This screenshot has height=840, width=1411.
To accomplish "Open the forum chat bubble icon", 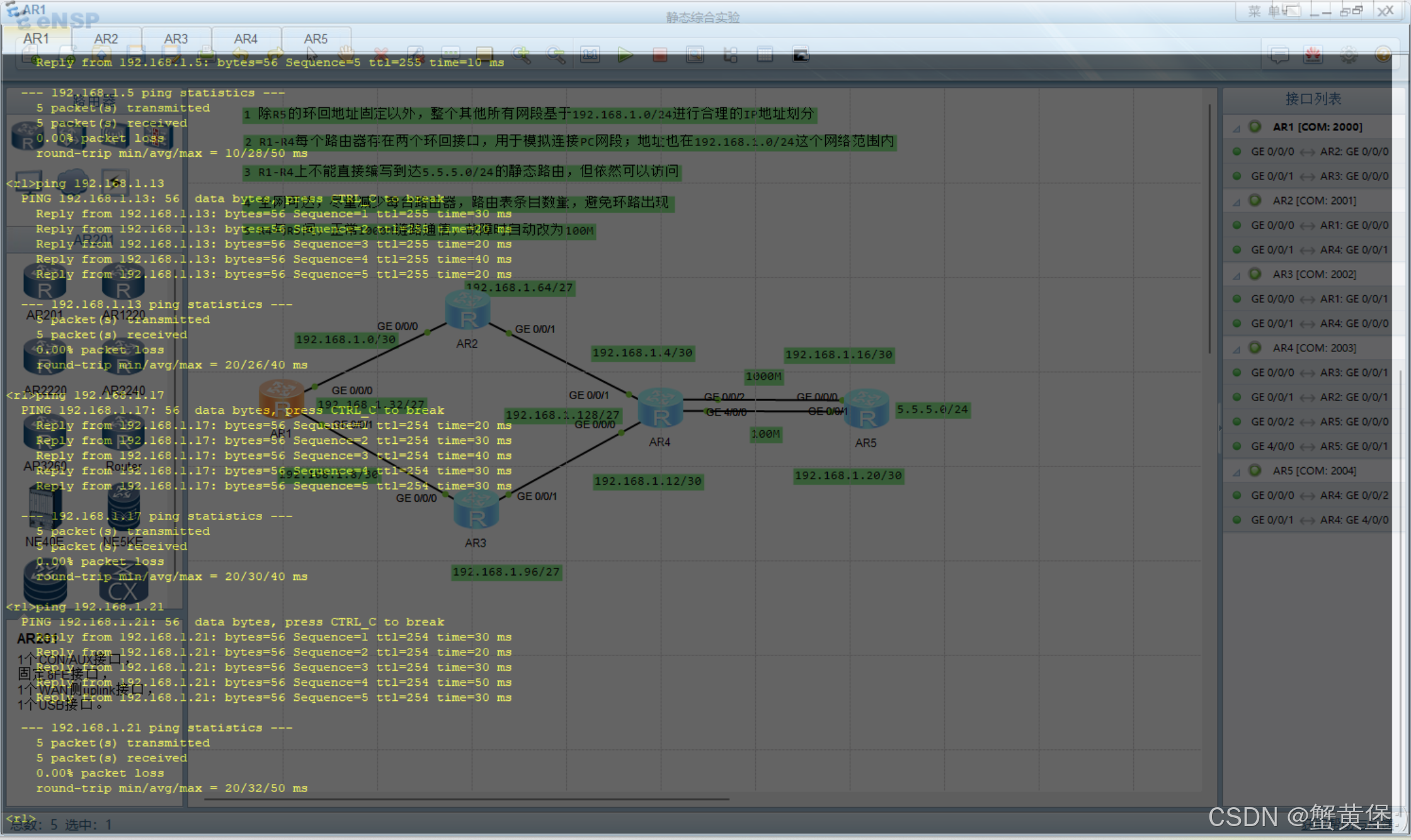I will click(1279, 55).
